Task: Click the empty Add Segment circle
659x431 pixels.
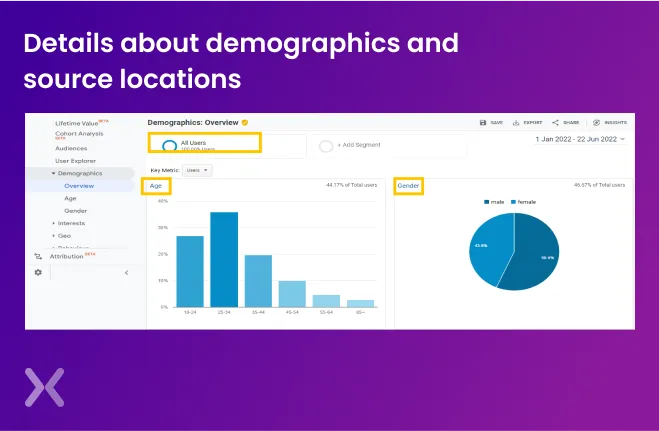Action: 326,146
